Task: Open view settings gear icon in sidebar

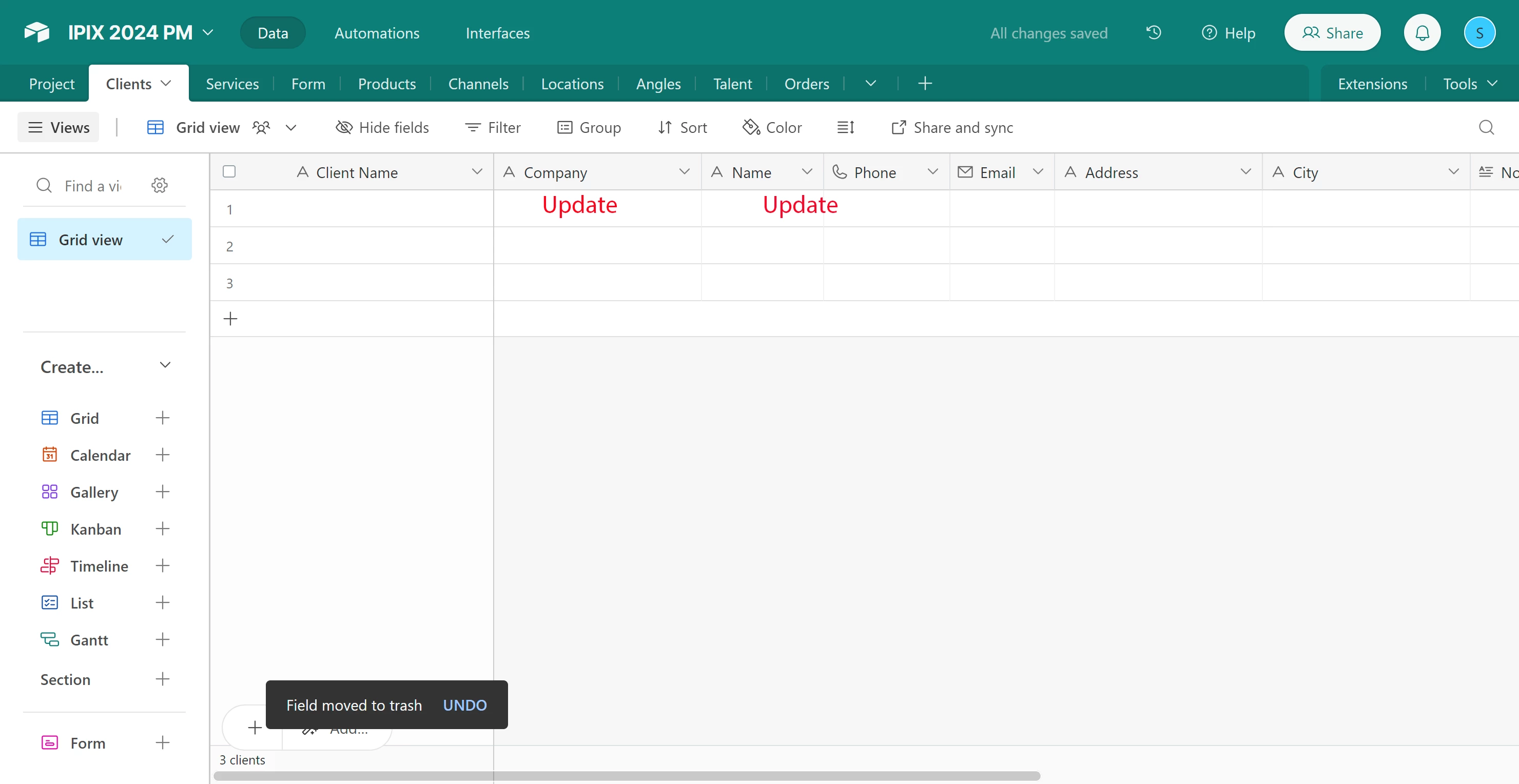Action: point(159,186)
